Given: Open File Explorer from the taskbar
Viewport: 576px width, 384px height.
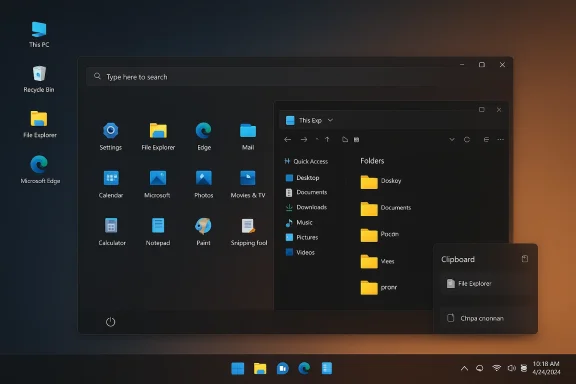Looking at the screenshot, I should (260, 368).
